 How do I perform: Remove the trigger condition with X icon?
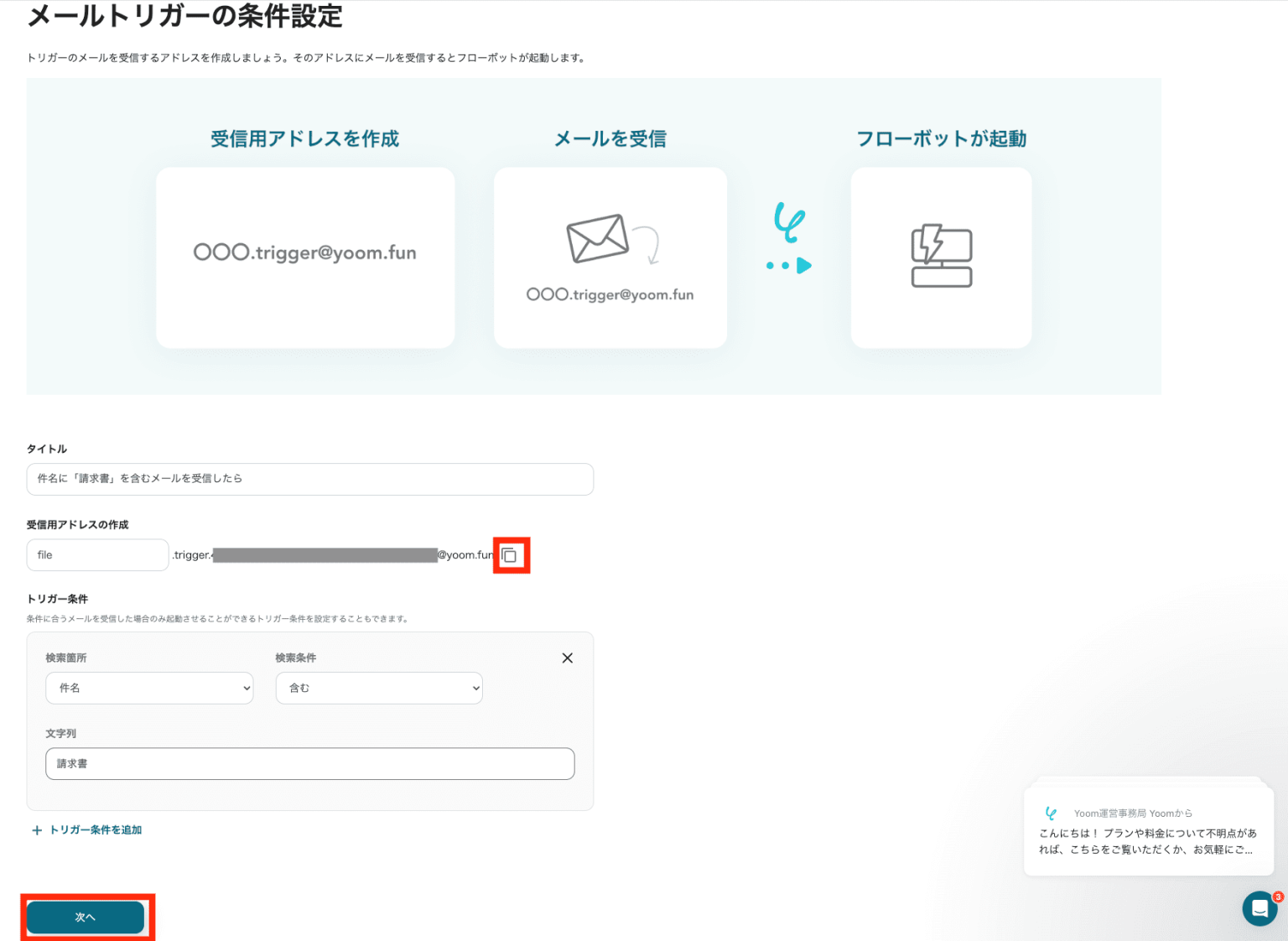(x=568, y=658)
